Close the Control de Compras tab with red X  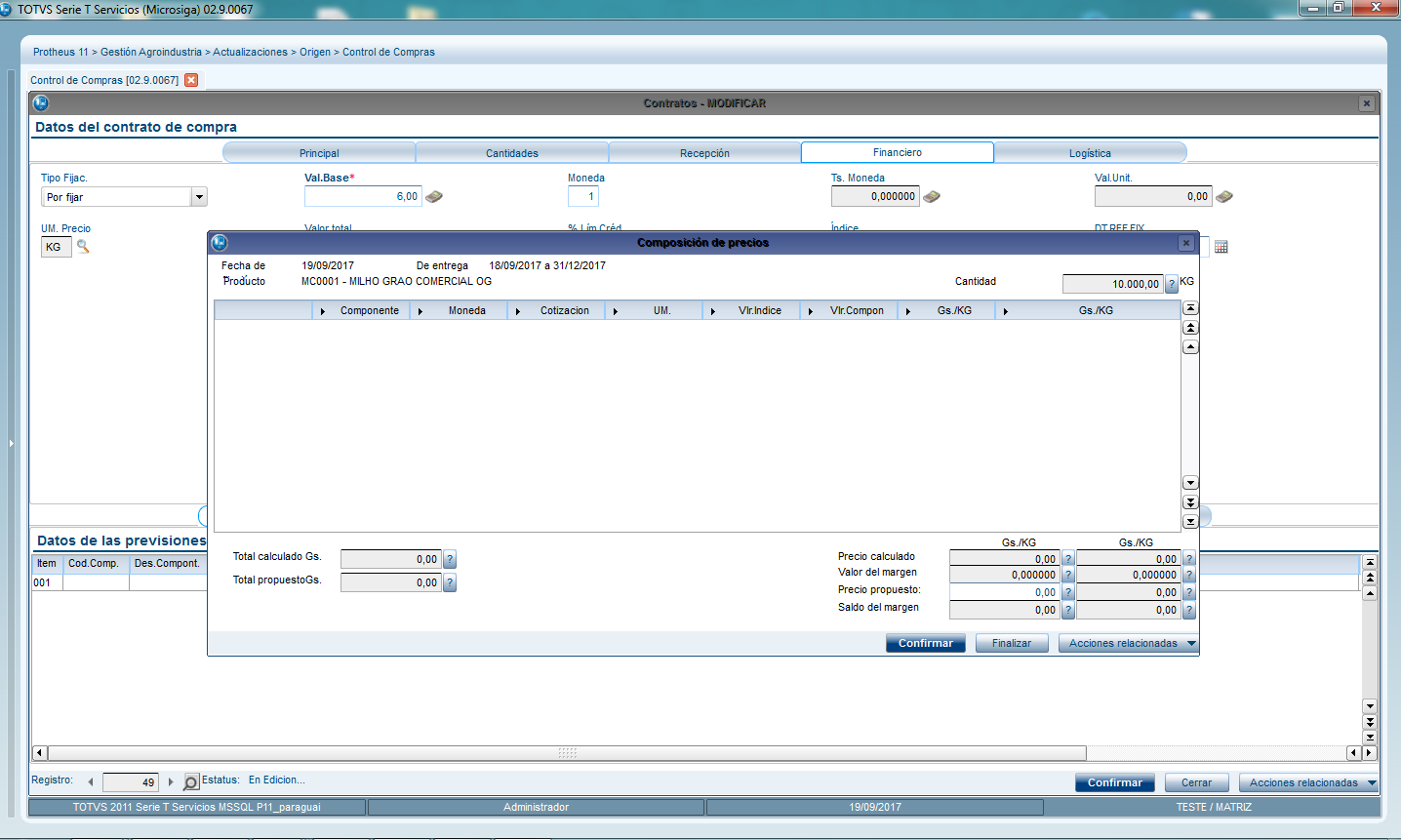tap(191, 80)
